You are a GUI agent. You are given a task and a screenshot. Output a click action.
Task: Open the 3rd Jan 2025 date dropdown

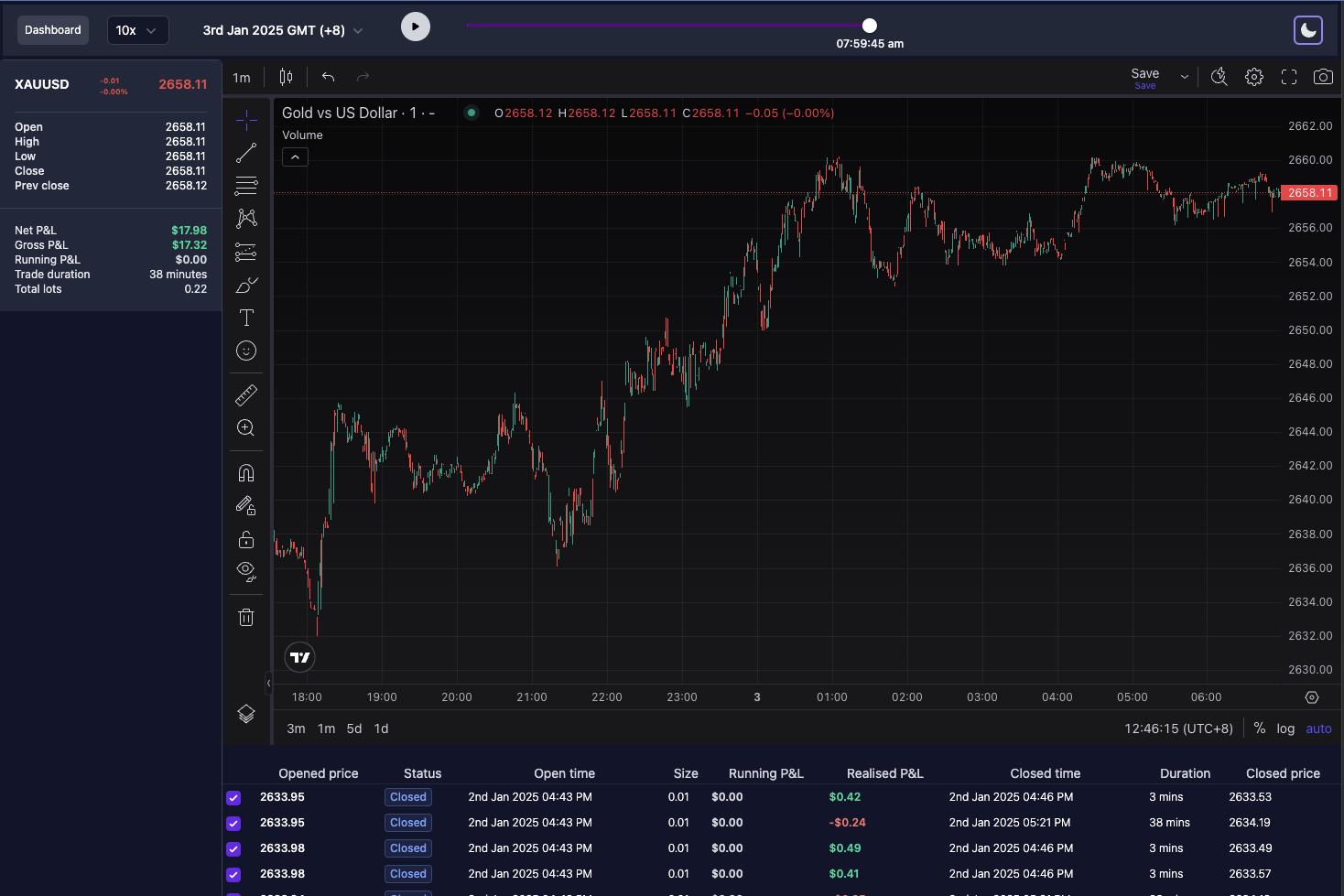(x=283, y=30)
